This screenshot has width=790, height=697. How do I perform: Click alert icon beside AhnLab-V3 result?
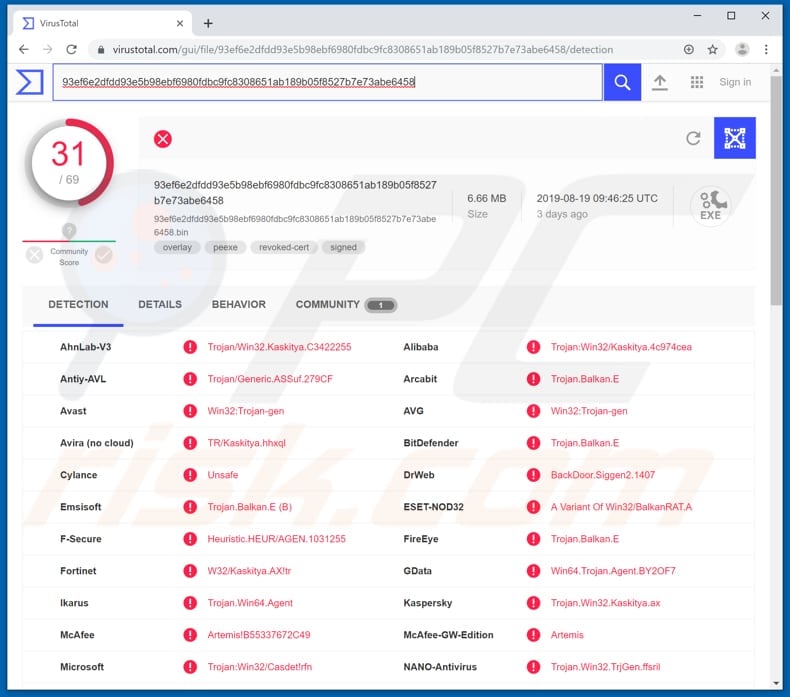[x=190, y=347]
